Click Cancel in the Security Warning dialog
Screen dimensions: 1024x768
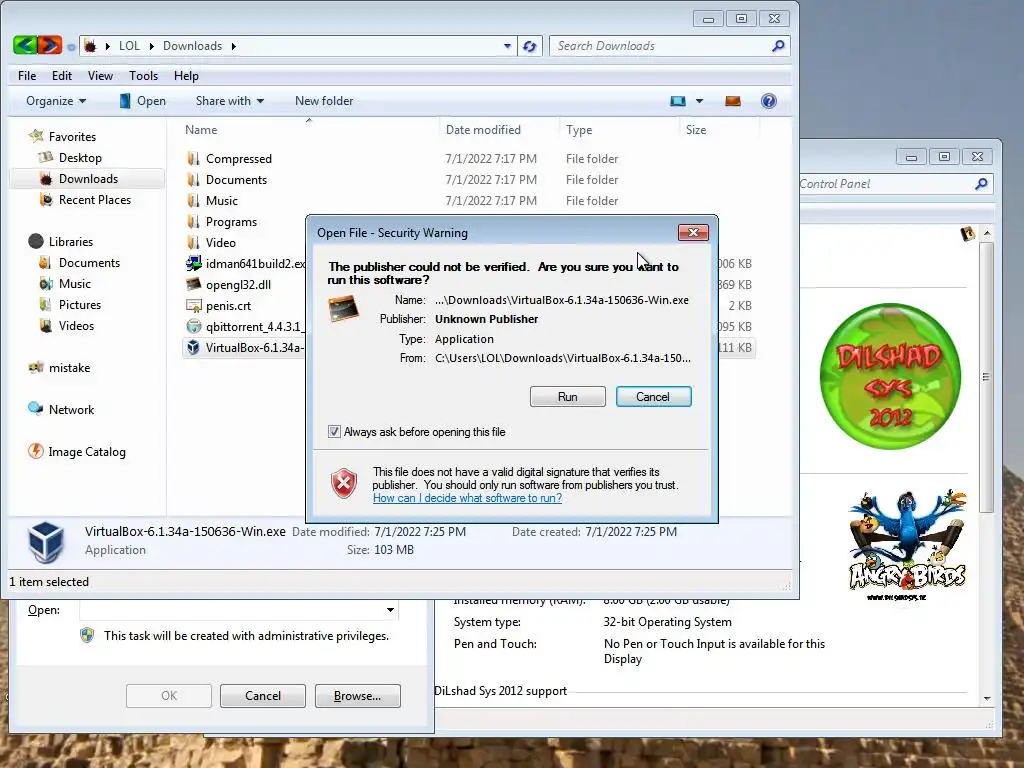pyautogui.click(x=653, y=396)
